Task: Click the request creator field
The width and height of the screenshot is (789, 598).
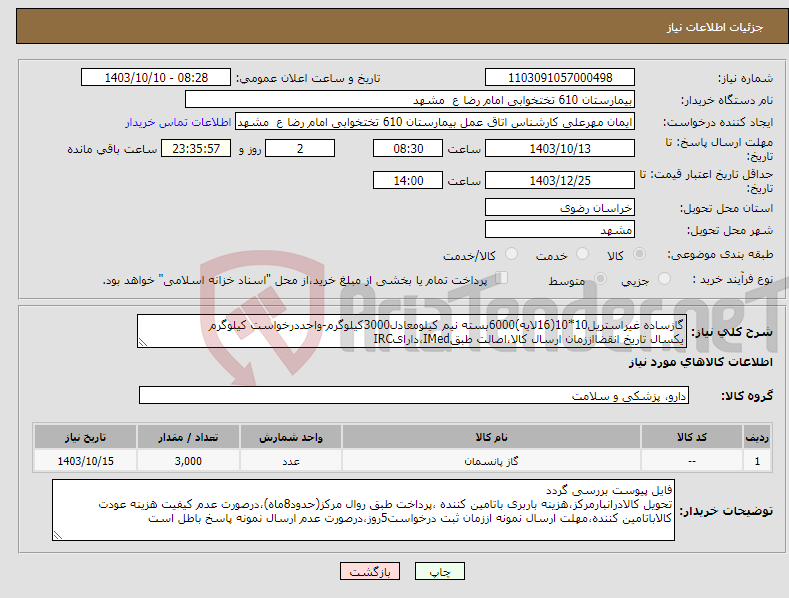Action: [435, 122]
